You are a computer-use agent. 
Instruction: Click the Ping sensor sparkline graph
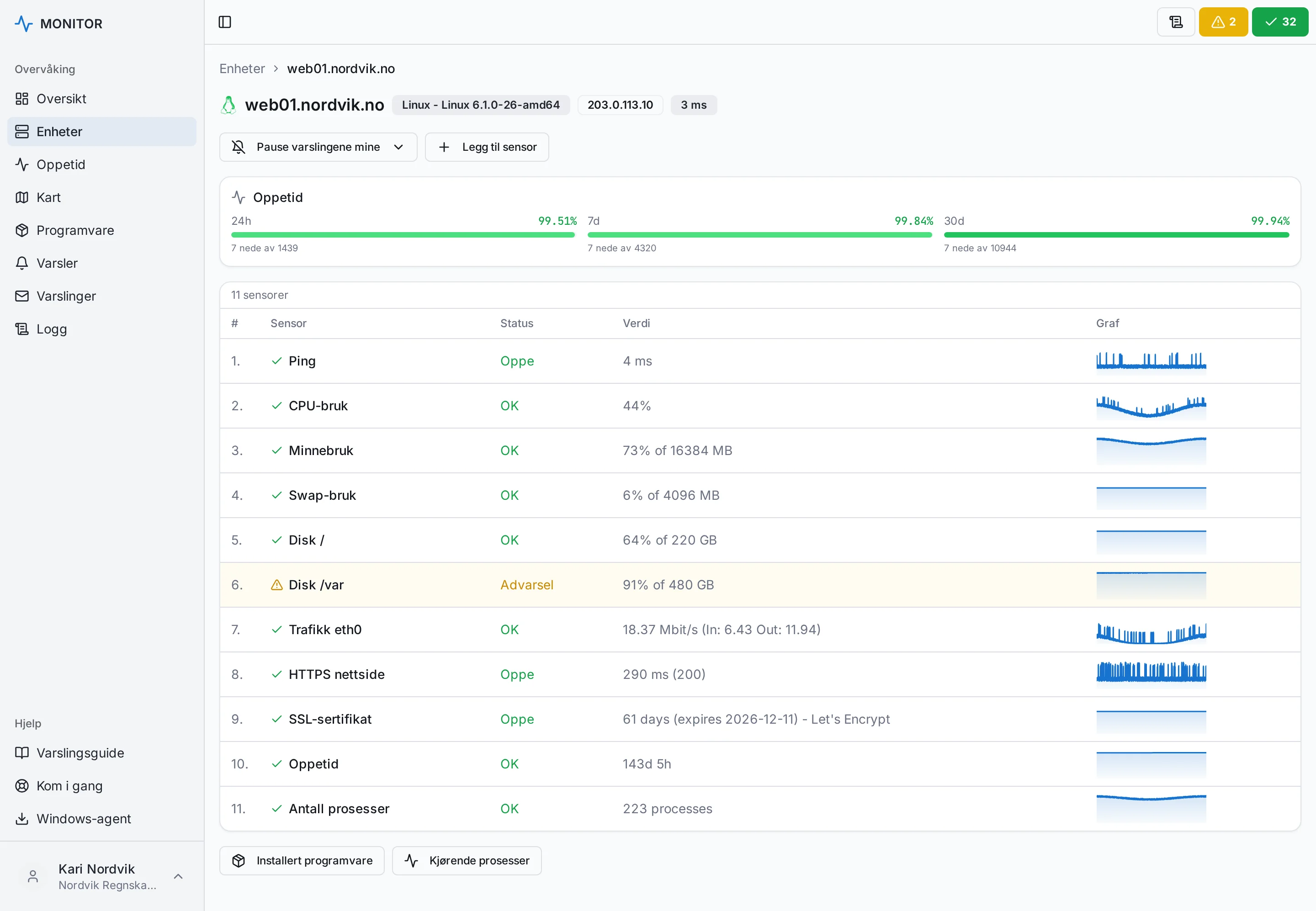tap(1151, 361)
